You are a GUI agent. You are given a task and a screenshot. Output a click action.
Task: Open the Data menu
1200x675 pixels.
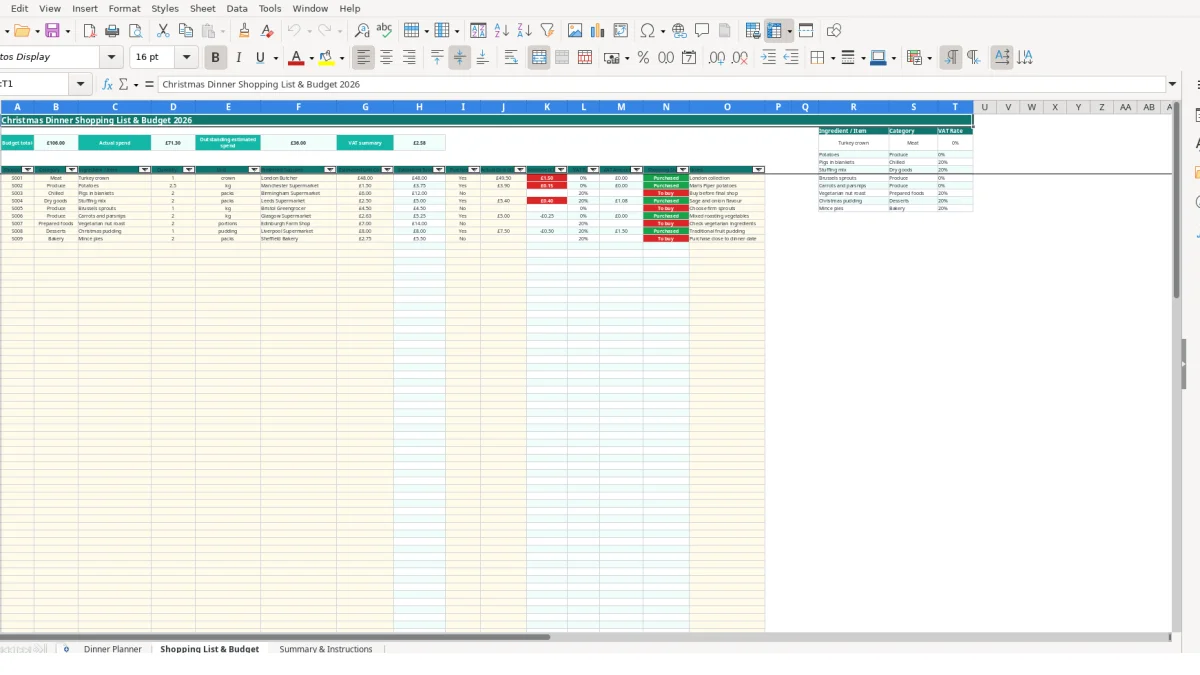point(237,8)
